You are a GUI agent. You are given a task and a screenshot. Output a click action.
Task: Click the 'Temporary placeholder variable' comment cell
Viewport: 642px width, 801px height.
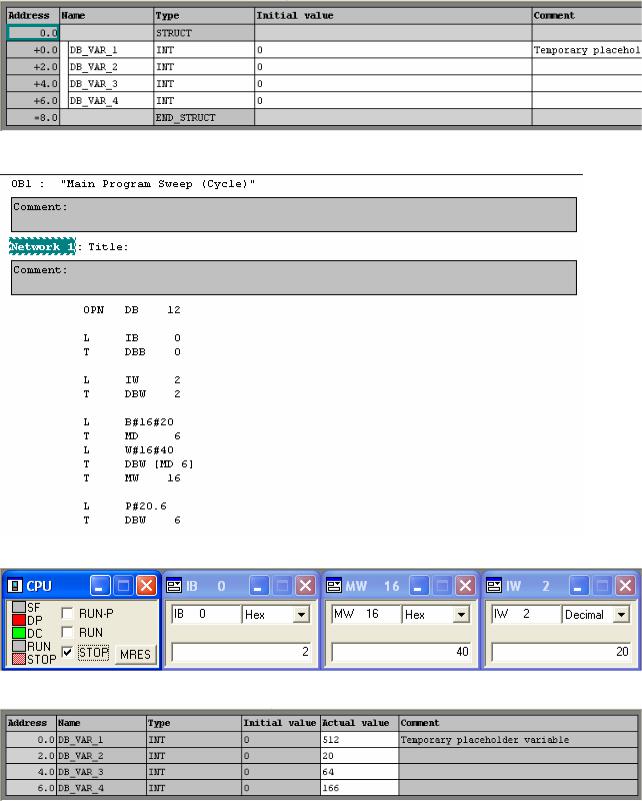518,739
